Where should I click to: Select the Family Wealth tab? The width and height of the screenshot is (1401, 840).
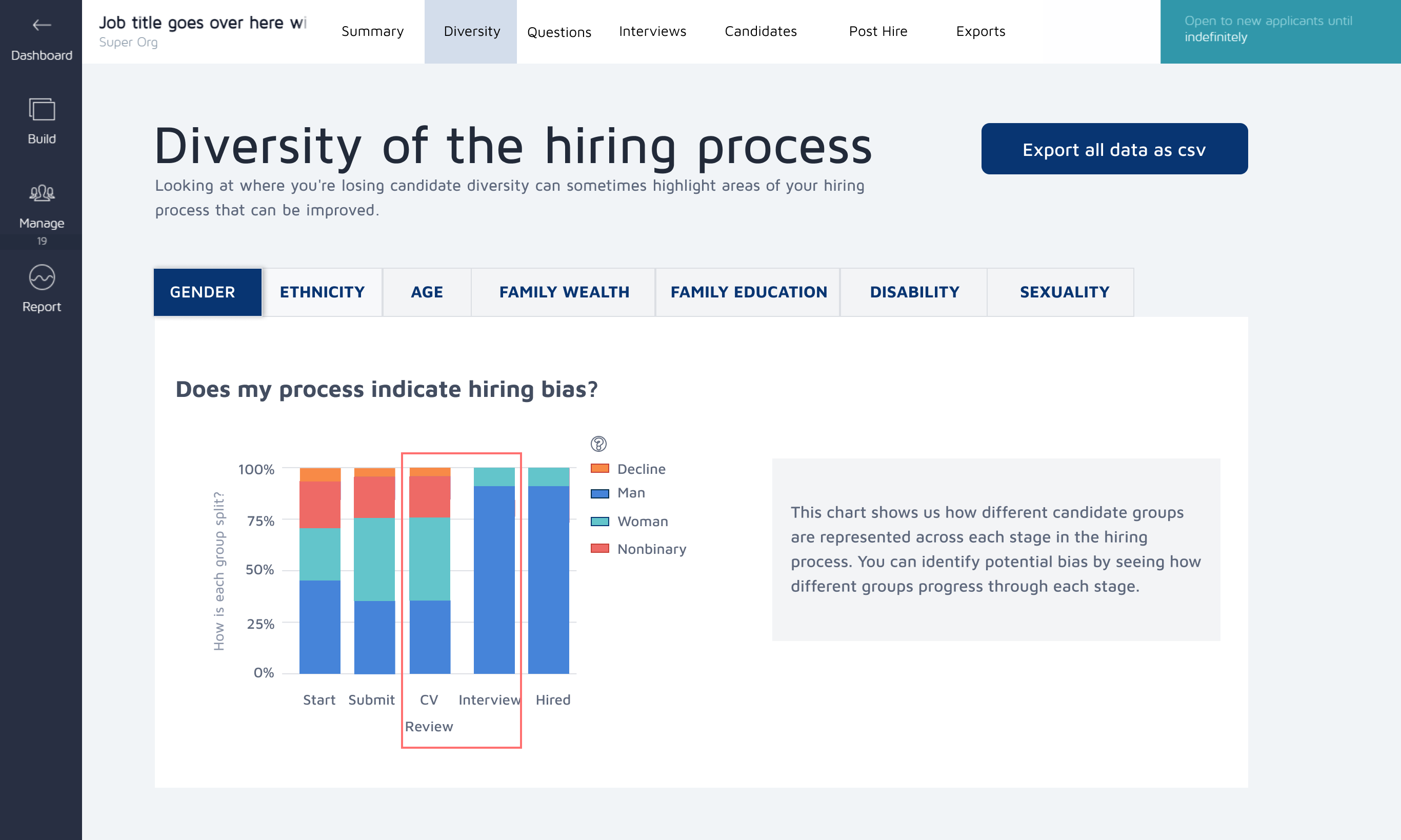564,292
